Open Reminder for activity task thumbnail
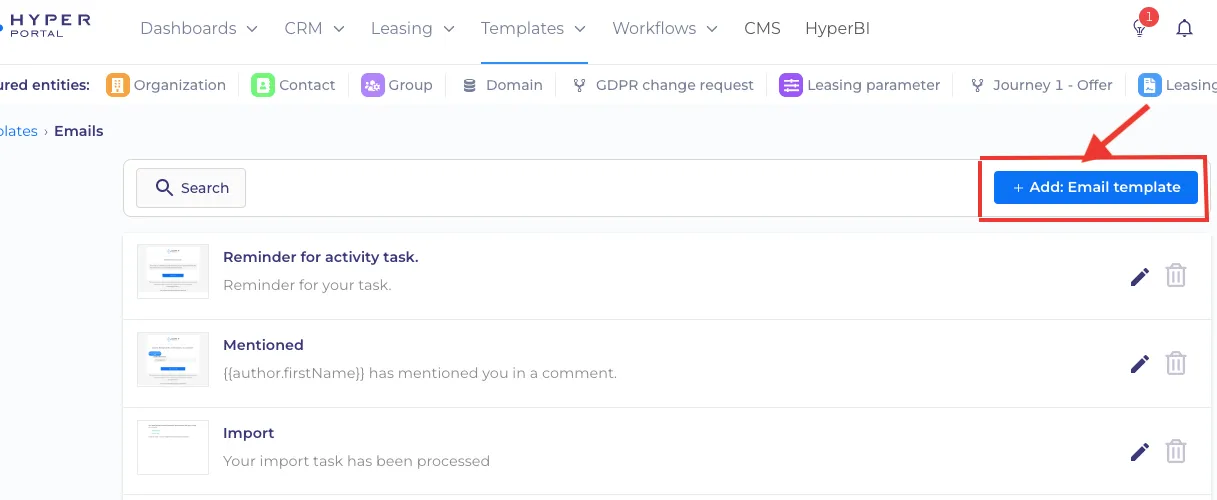The height and width of the screenshot is (500, 1217). point(173,272)
